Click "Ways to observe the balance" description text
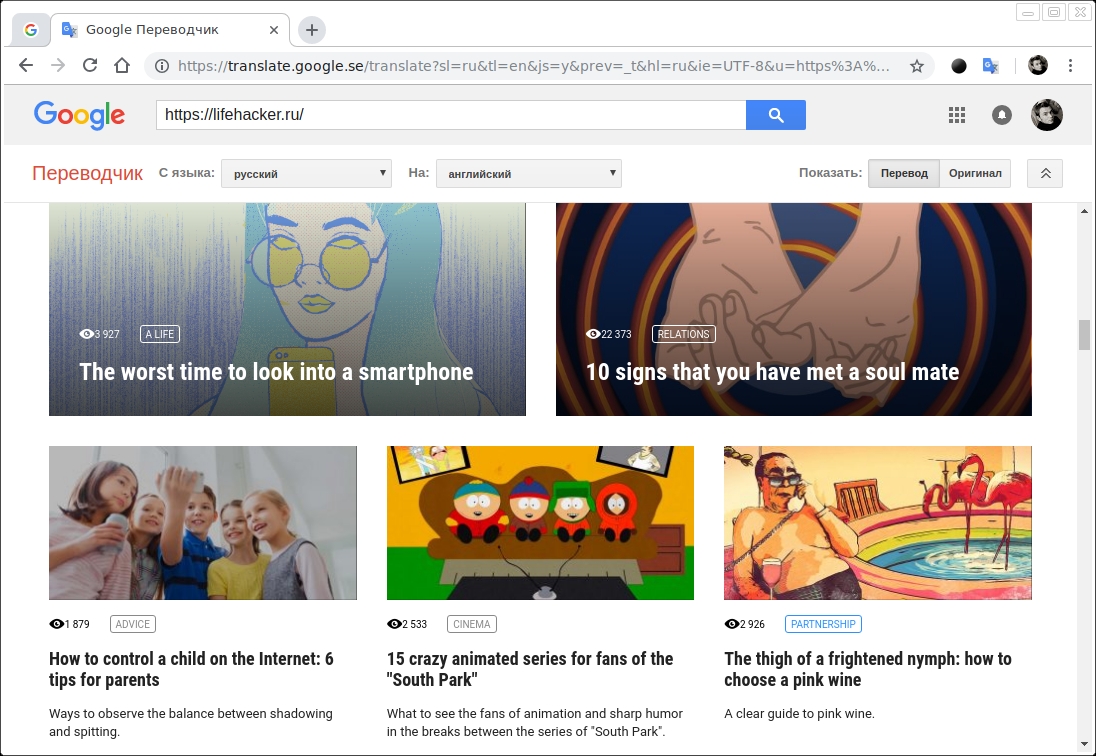The image size is (1096, 756). coord(191,722)
